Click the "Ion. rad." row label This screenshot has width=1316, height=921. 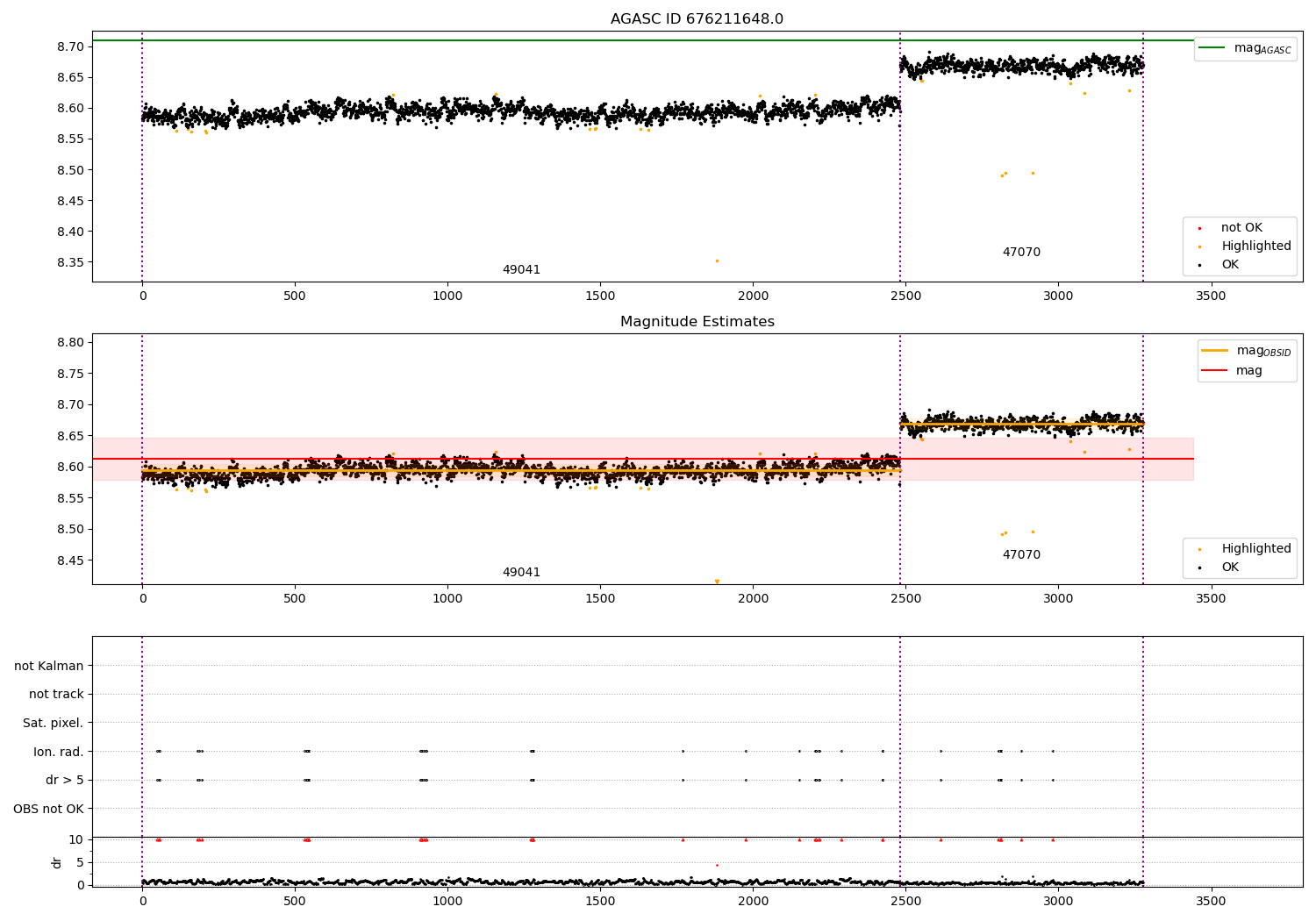click(x=59, y=752)
